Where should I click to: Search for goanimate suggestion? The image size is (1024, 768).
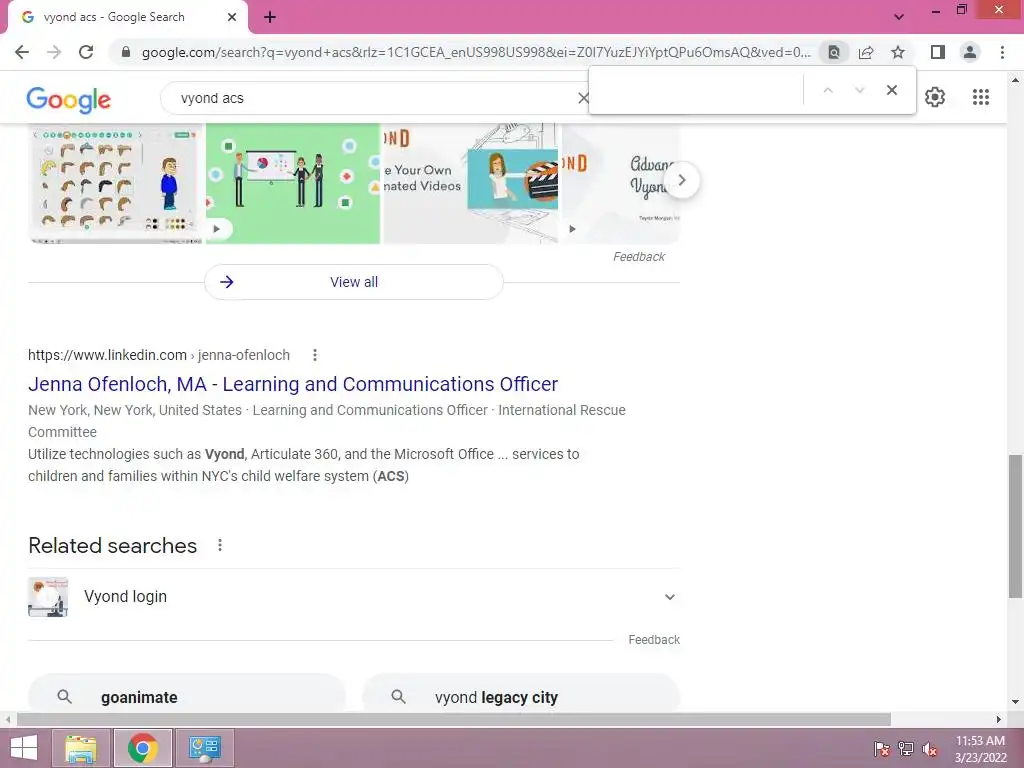187,694
